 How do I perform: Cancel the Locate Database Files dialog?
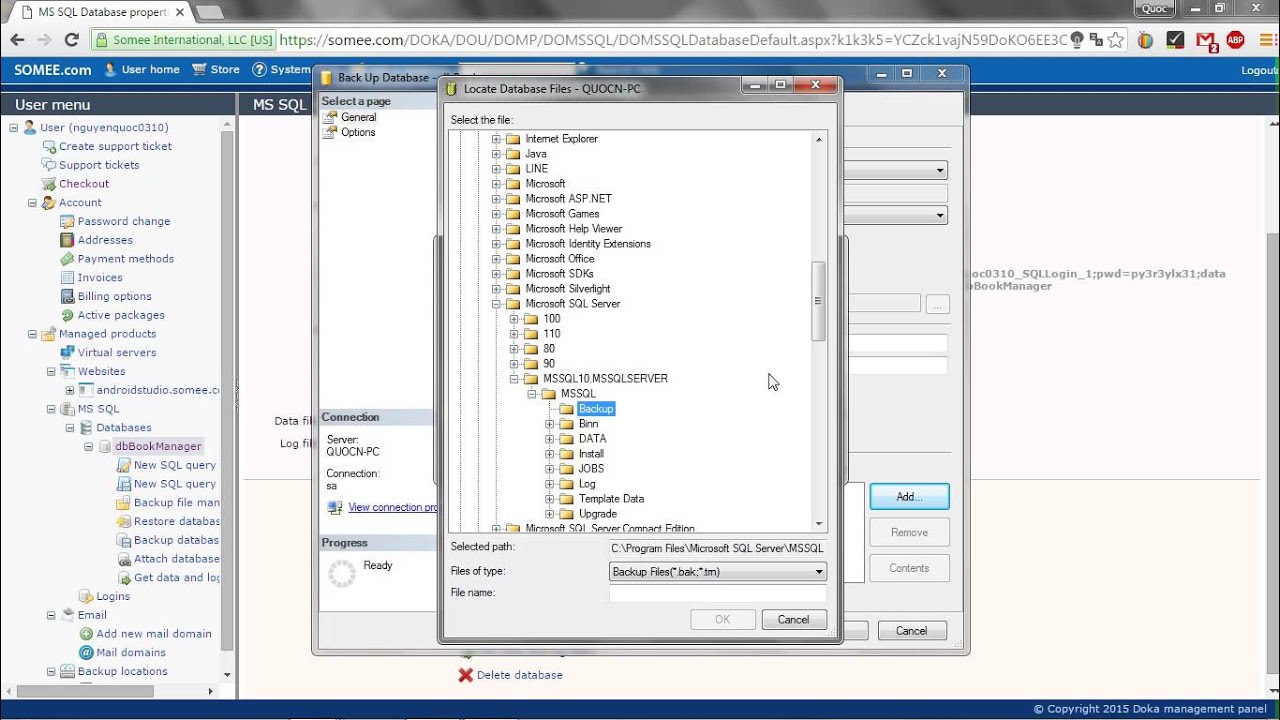coord(793,620)
